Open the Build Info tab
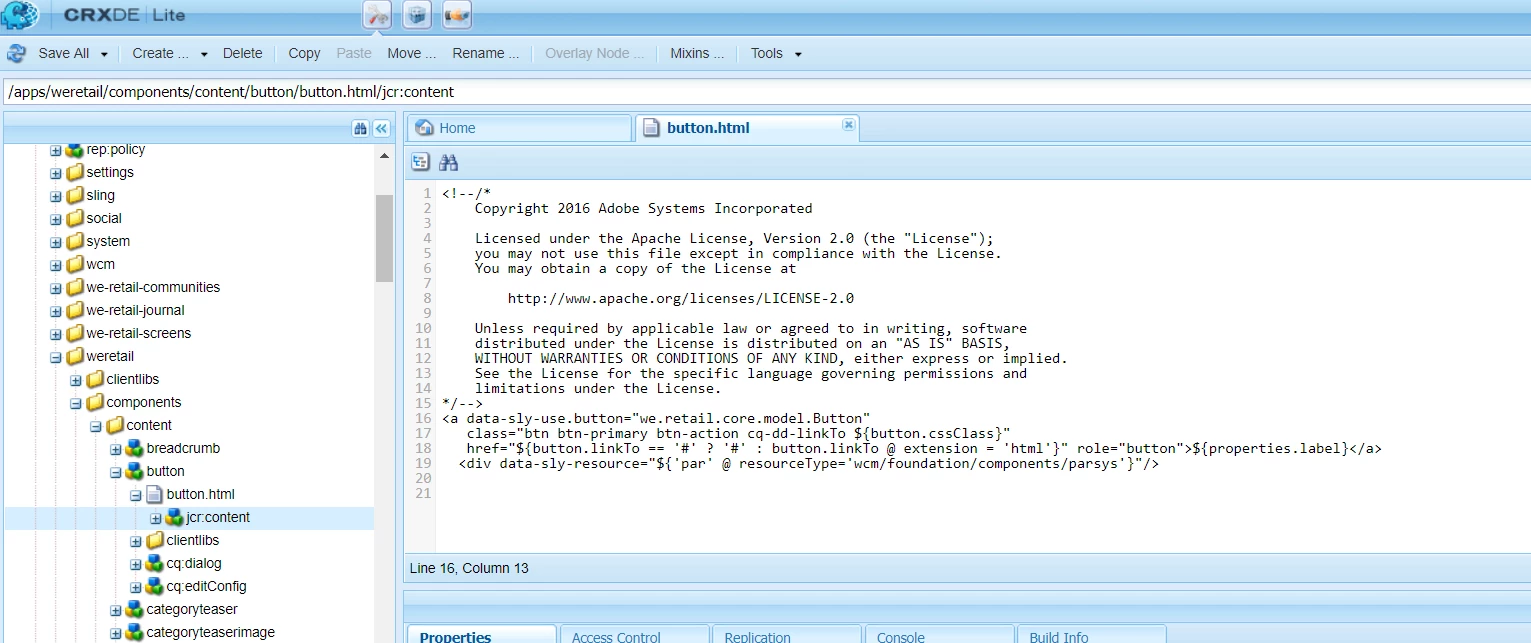The width and height of the screenshot is (1531, 643). [x=1093, y=634]
